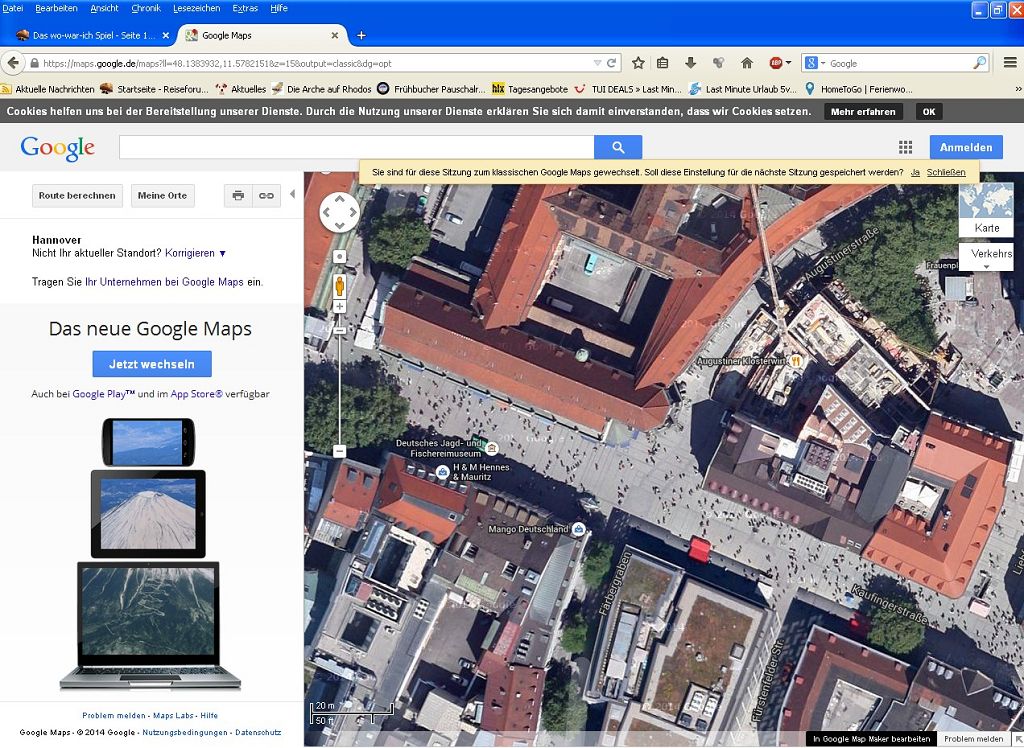This screenshot has height=748, width=1024.
Task: Click the print icon in the side panel
Action: coord(238,196)
